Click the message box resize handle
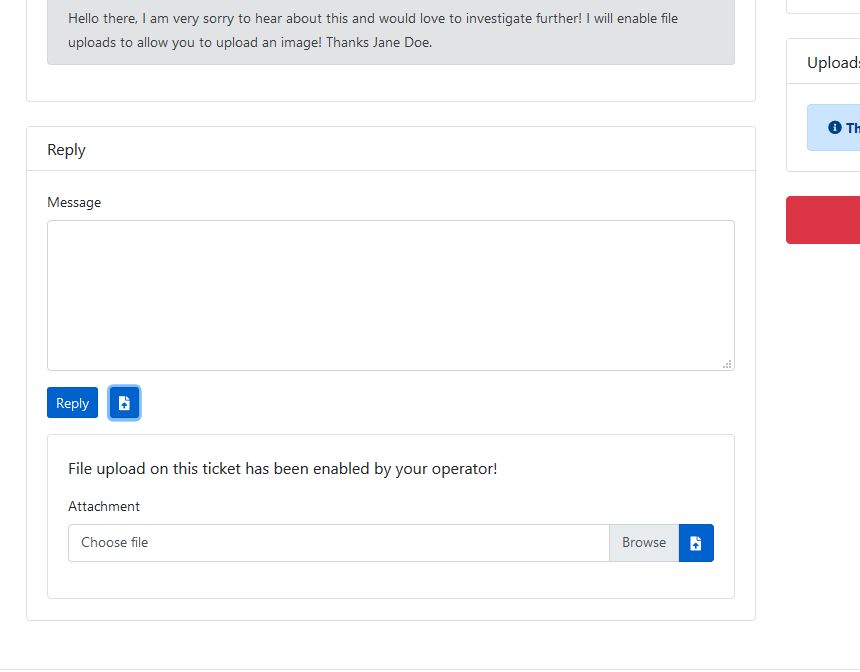Viewport: 860px width, 672px height. (x=727, y=364)
